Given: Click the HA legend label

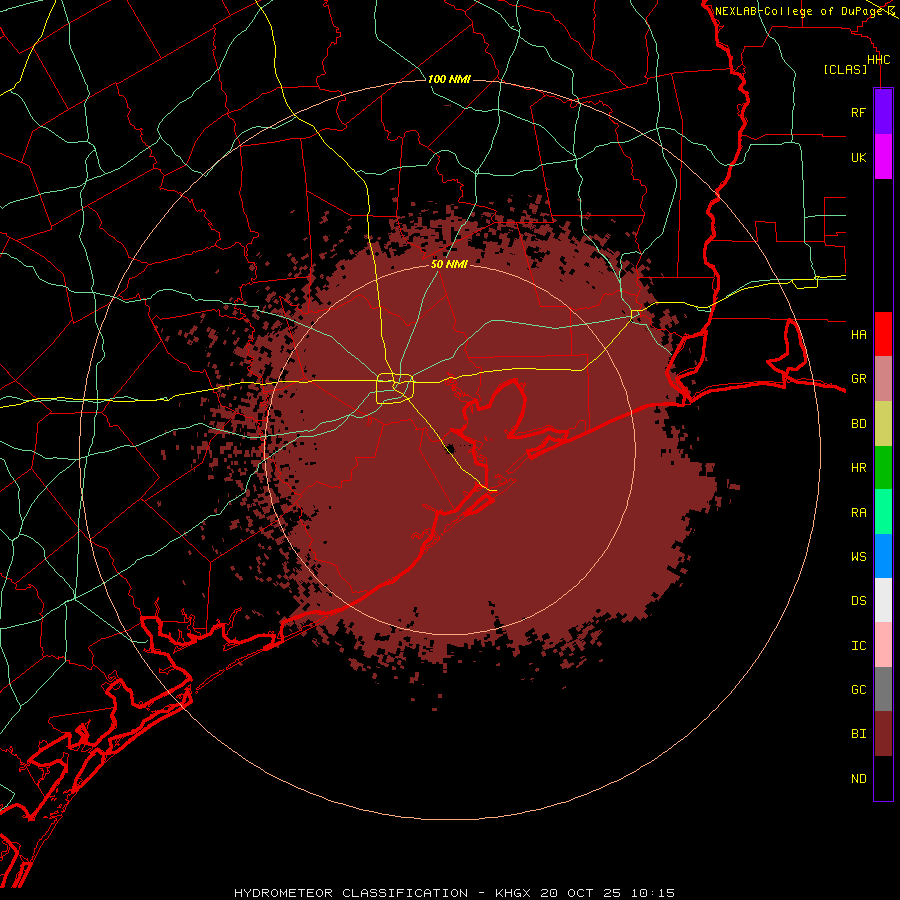Looking at the screenshot, I should point(858,334).
